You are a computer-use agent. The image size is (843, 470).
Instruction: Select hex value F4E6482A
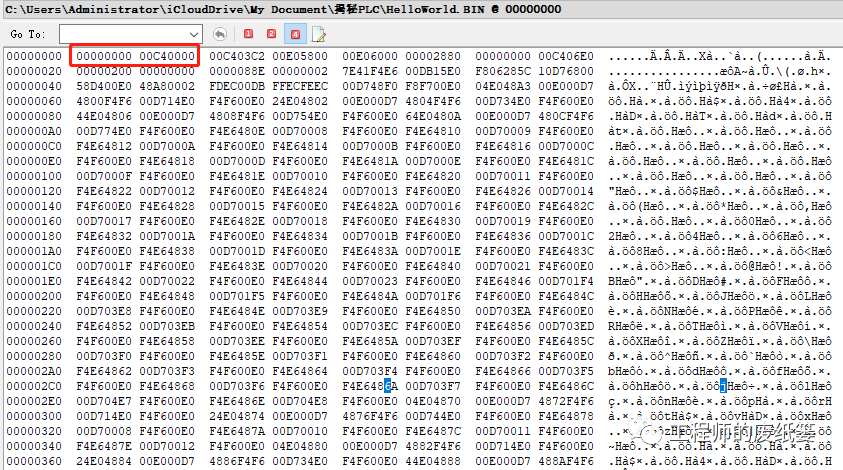[x=370, y=206]
